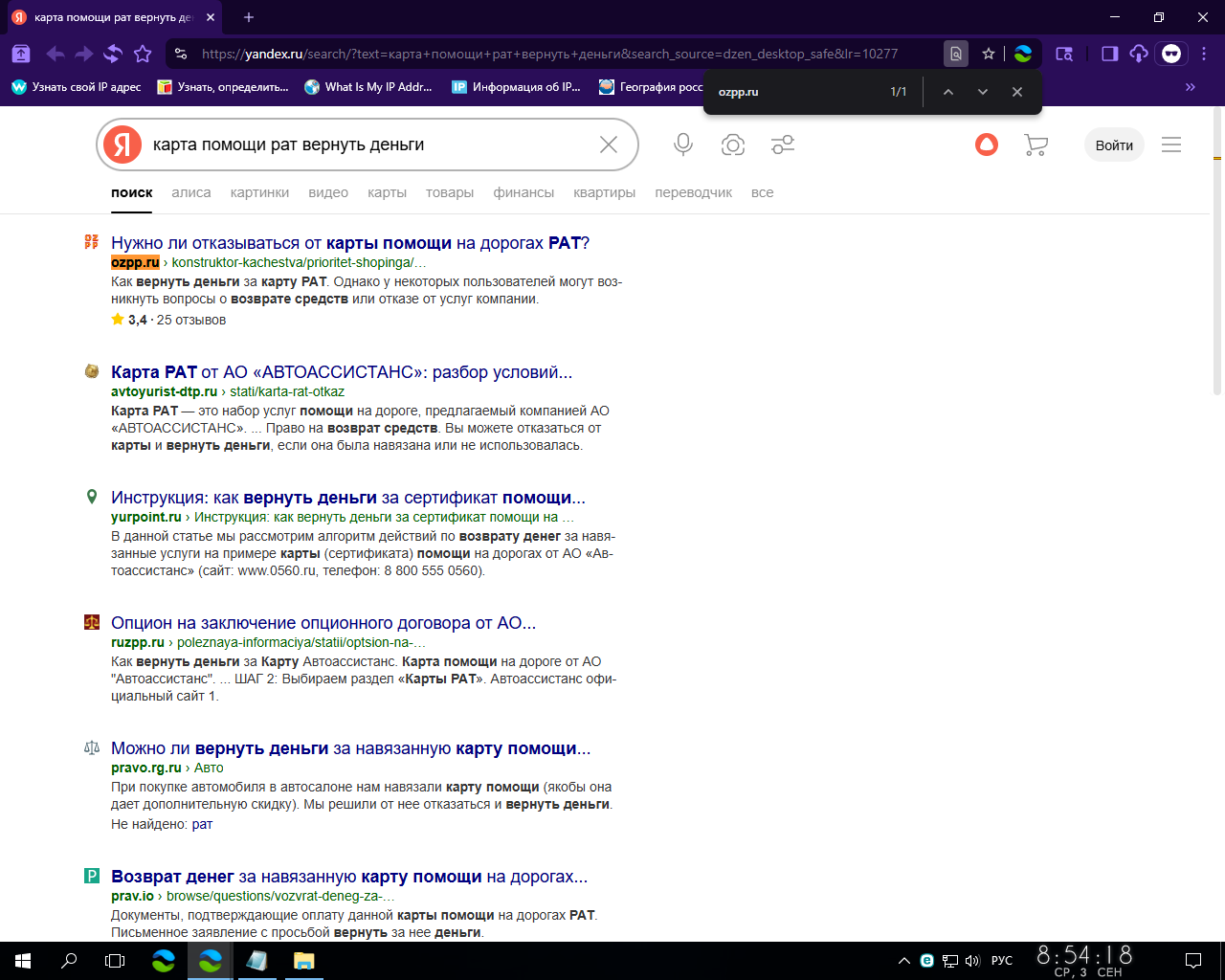Screen dimensions: 1225x980
Task: Click the find bar text field with ozpp.ru
Action: (799, 92)
